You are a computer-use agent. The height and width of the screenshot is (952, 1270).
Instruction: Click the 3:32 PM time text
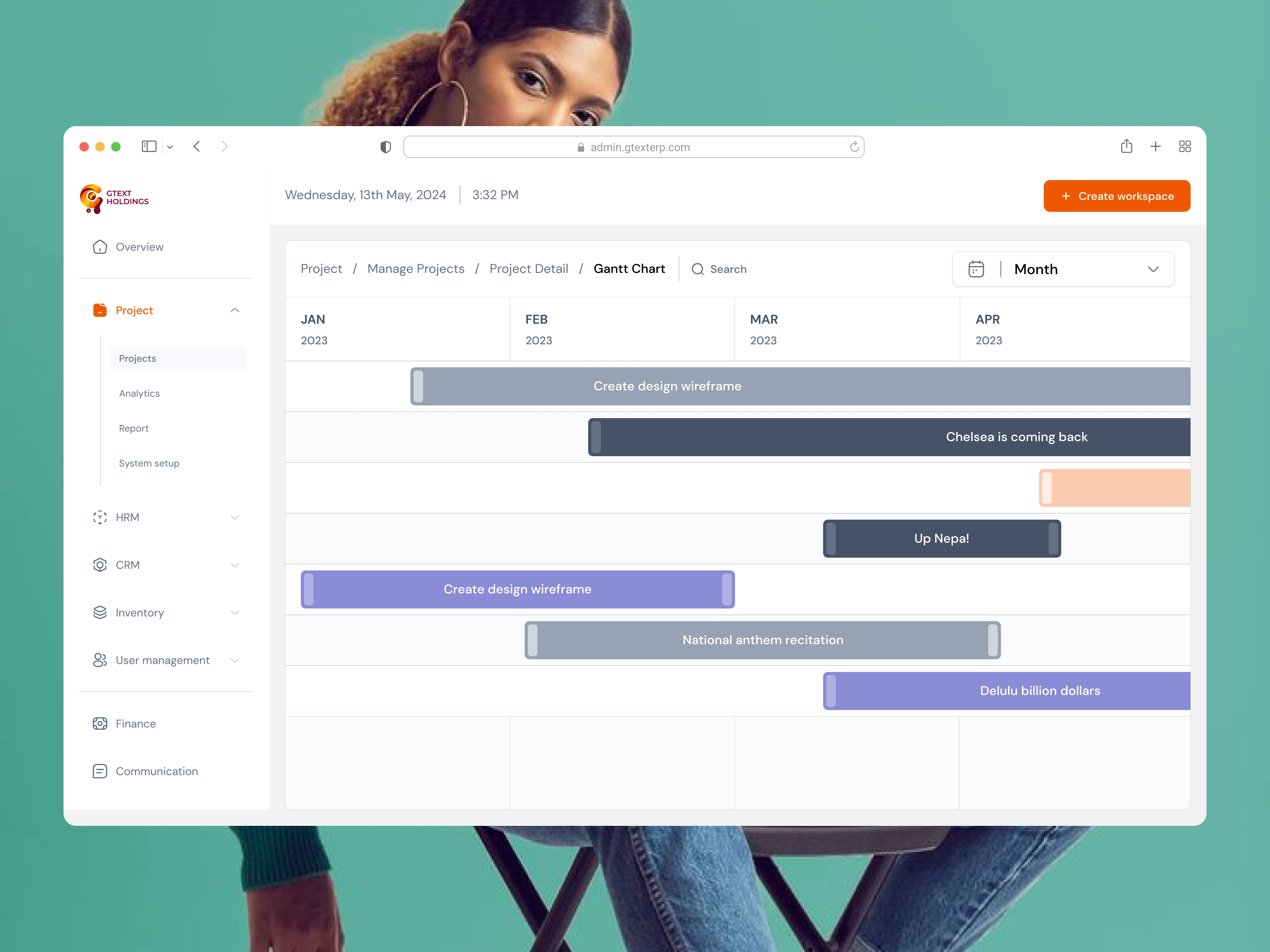(495, 195)
